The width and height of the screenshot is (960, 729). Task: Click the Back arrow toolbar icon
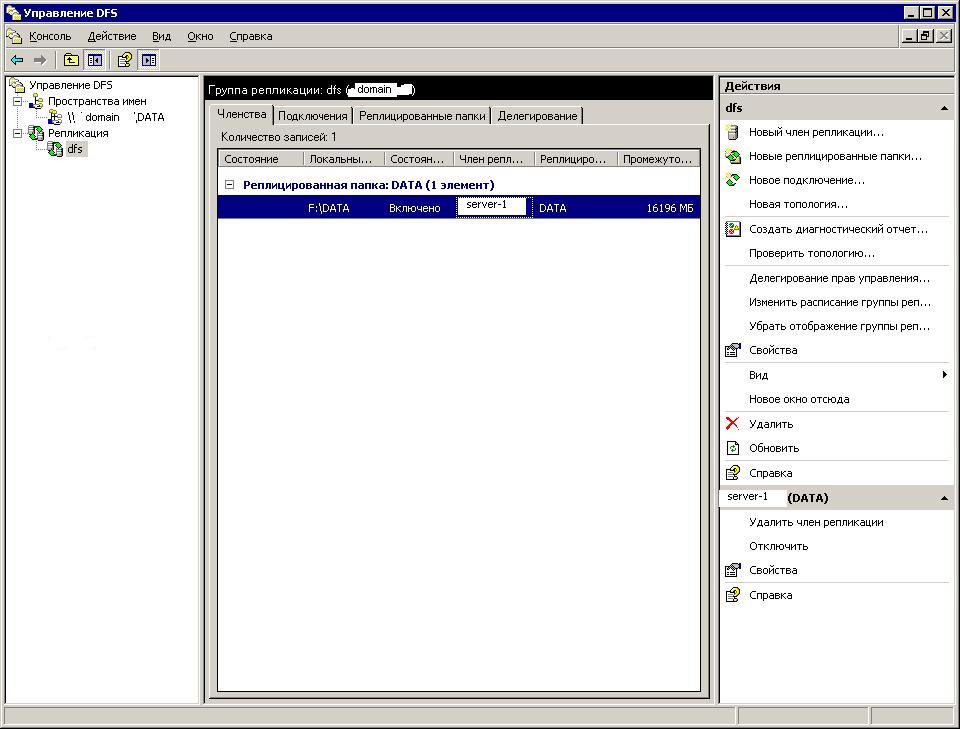pos(17,60)
